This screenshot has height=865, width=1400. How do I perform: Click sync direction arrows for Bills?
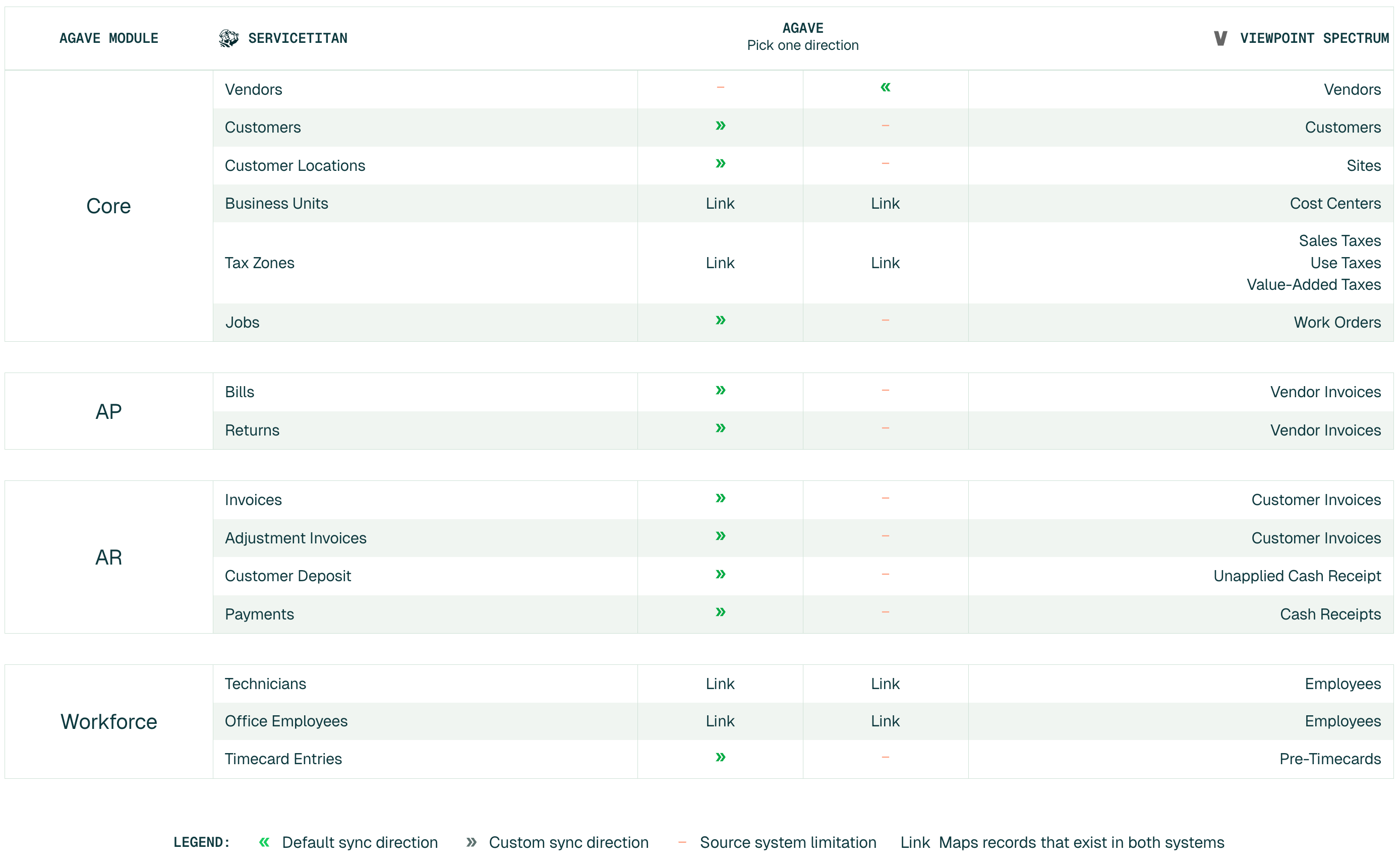coord(720,391)
